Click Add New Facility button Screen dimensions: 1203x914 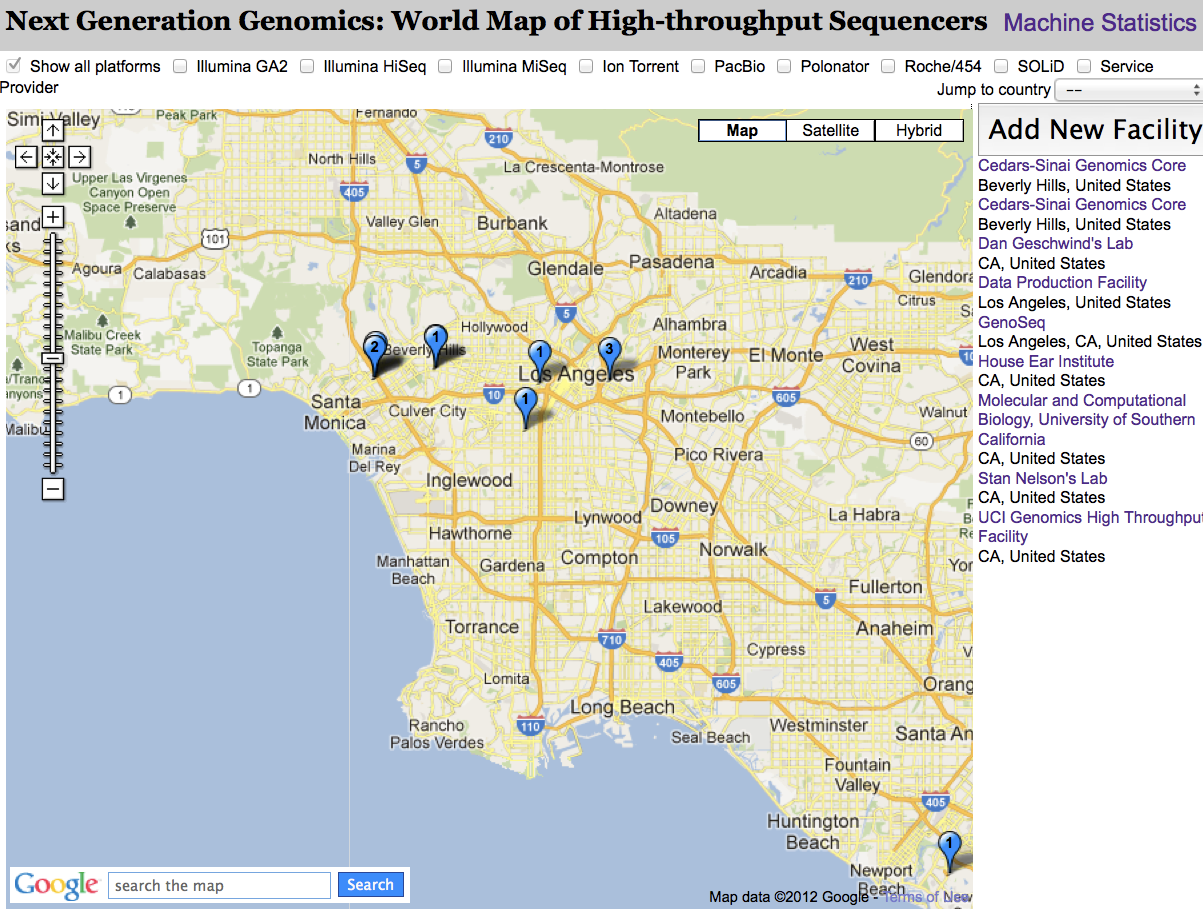pos(1092,129)
